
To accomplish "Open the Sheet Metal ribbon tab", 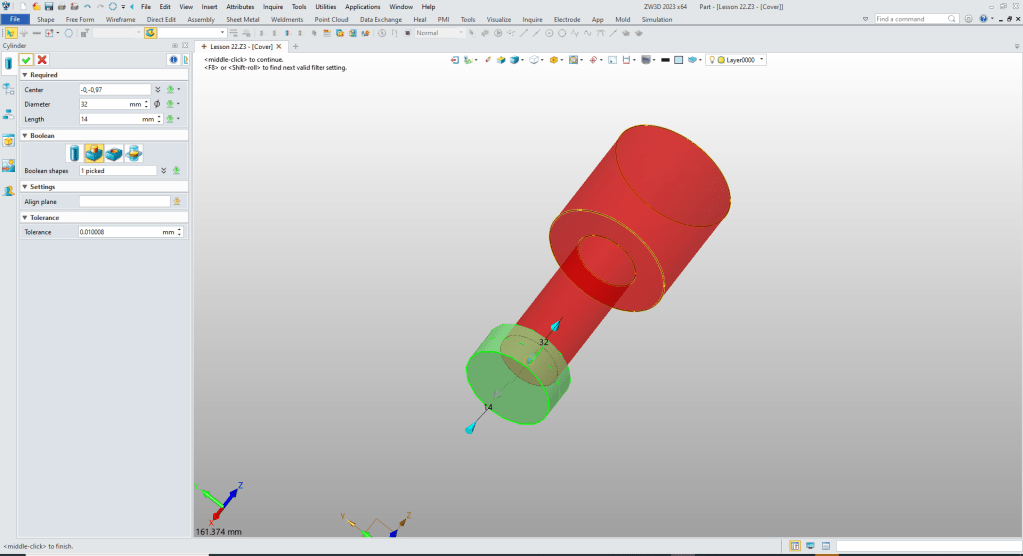I will (x=242, y=19).
